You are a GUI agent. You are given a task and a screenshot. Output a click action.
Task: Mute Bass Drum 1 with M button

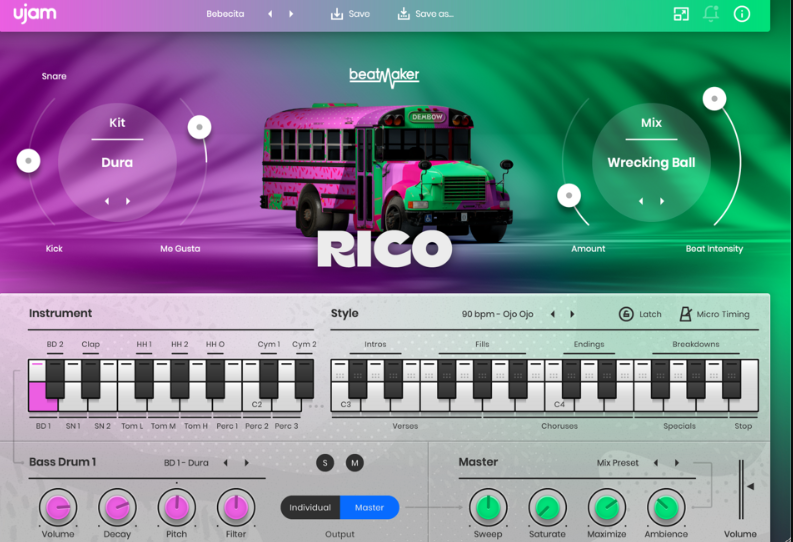(355, 463)
